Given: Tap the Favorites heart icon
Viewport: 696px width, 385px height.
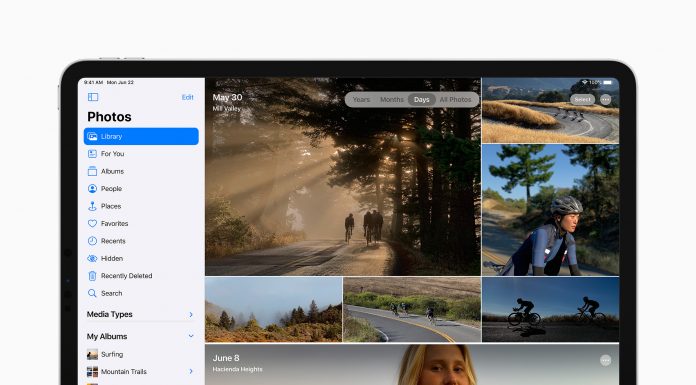Looking at the screenshot, I should click(92, 223).
